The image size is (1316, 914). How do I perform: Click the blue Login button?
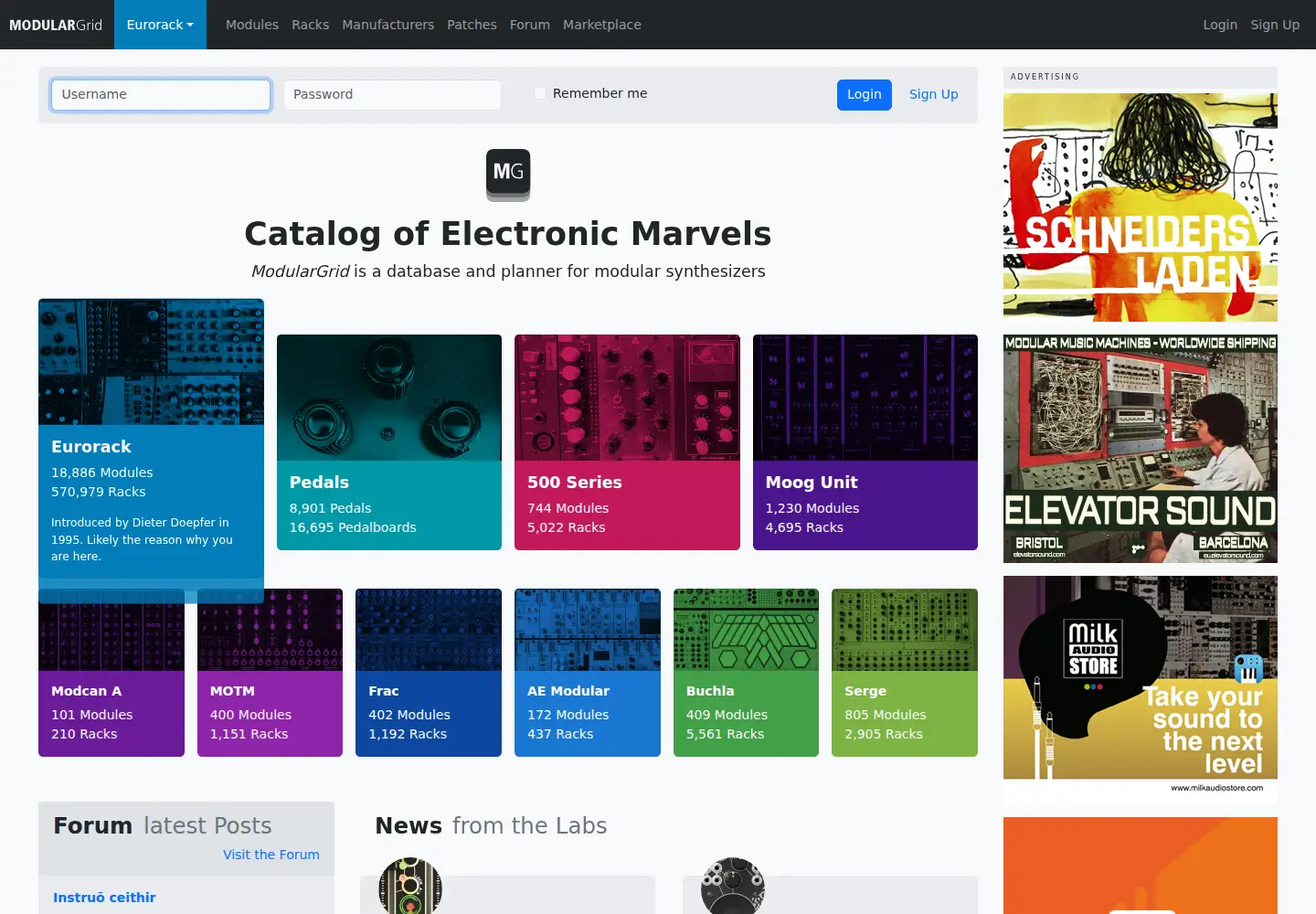(865, 95)
